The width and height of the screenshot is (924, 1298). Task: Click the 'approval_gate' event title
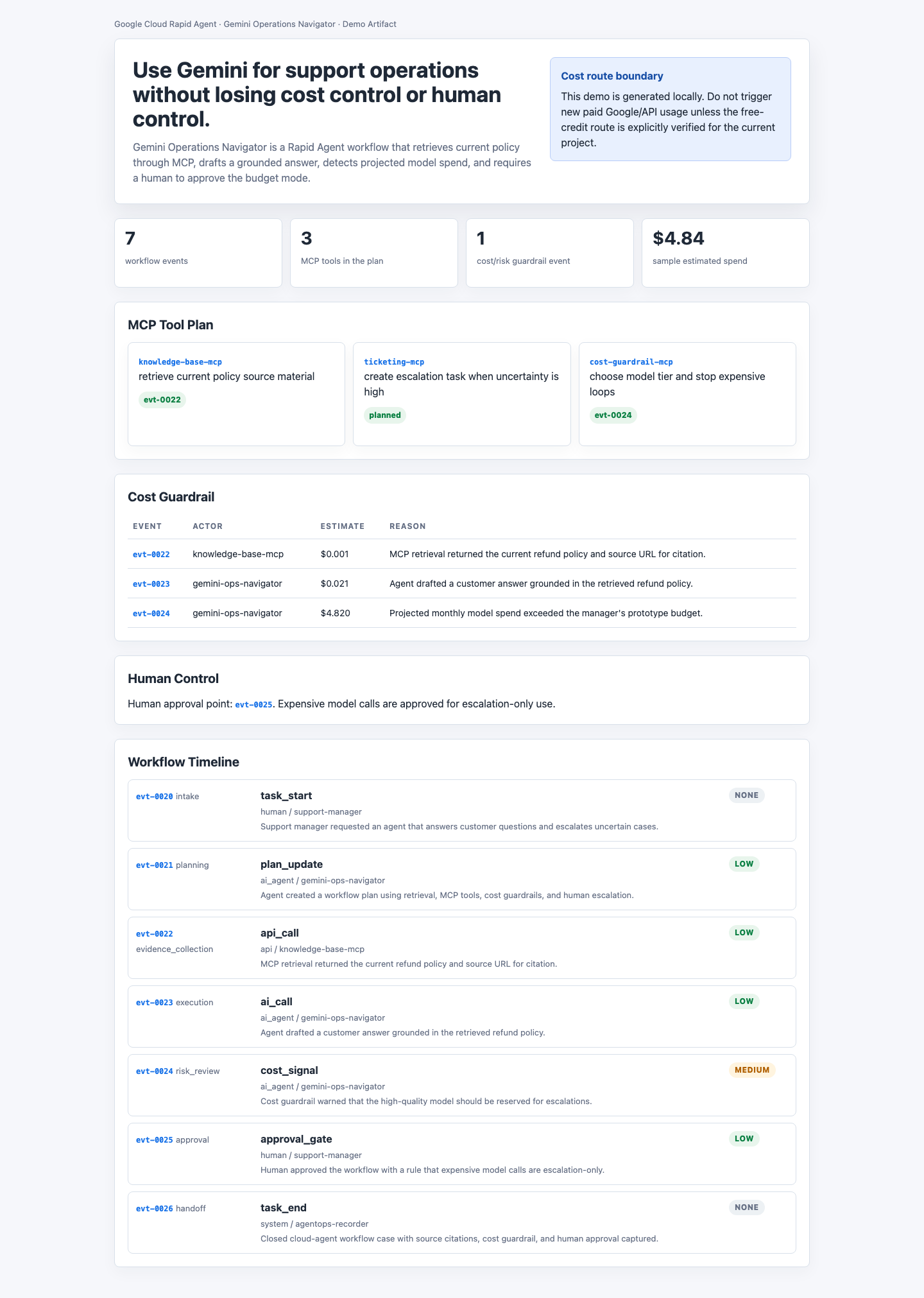pyautogui.click(x=296, y=1139)
